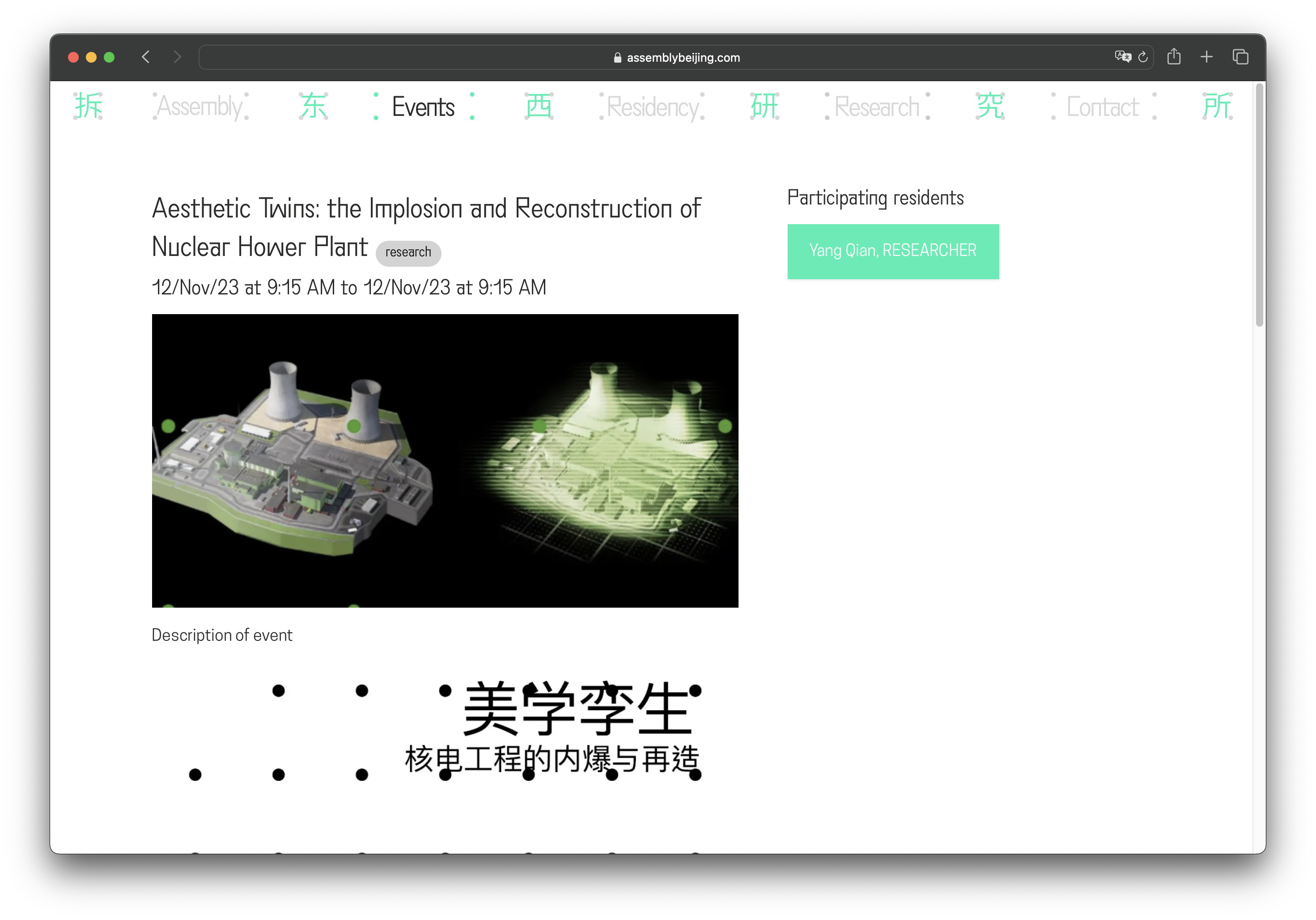The height and width of the screenshot is (920, 1316).
Task: Click Yang Qian, RESEARCHER button
Action: click(892, 251)
